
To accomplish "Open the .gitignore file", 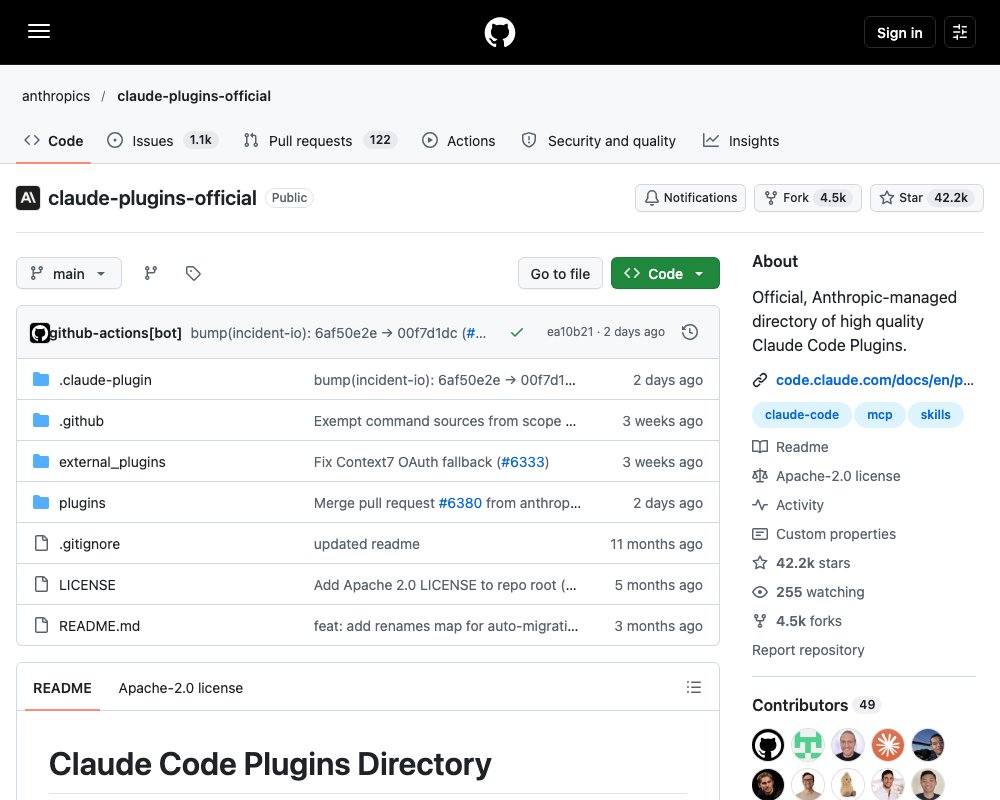I will [x=89, y=544].
